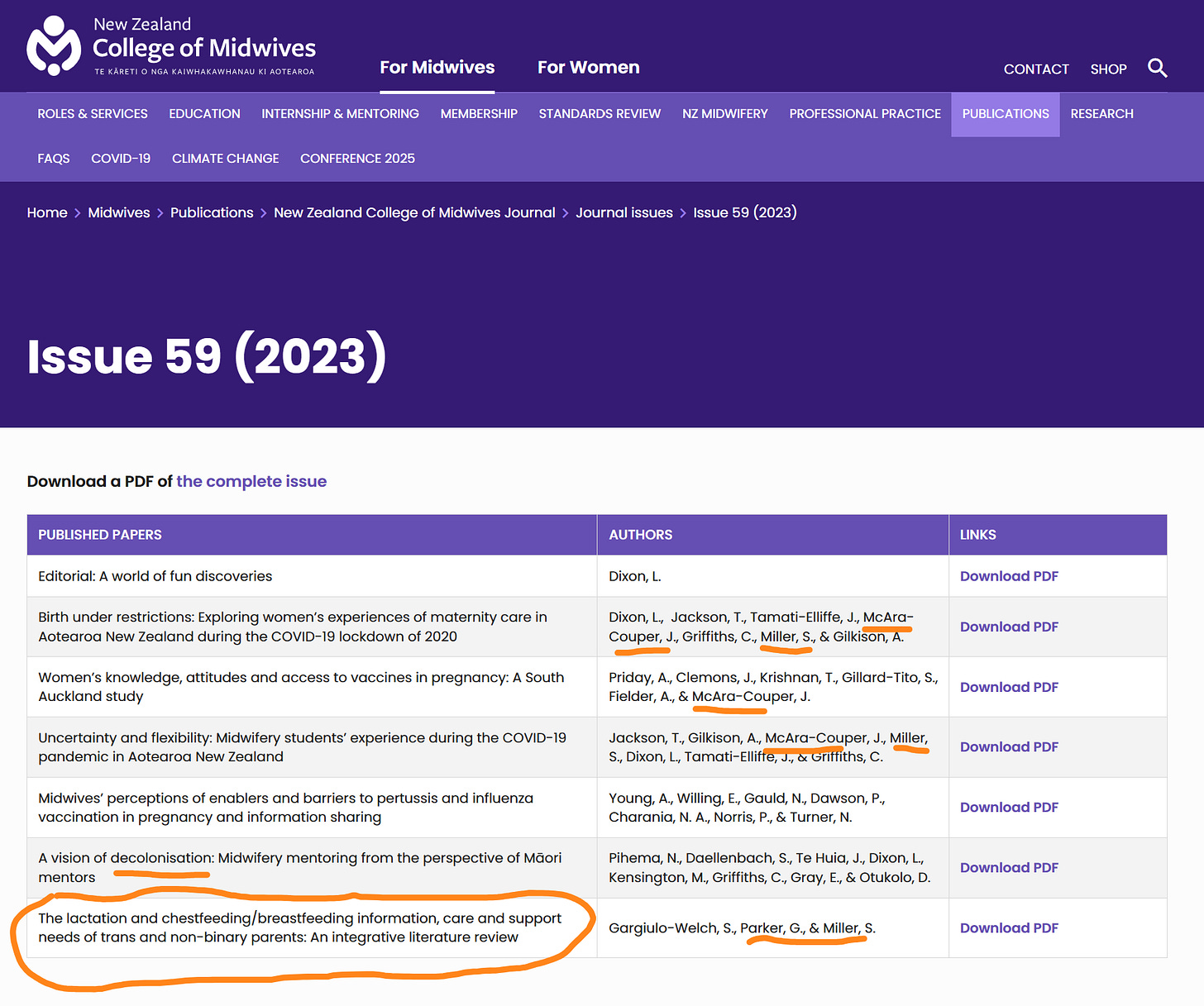
Task: Go to the Research menu item
Action: (x=1101, y=114)
